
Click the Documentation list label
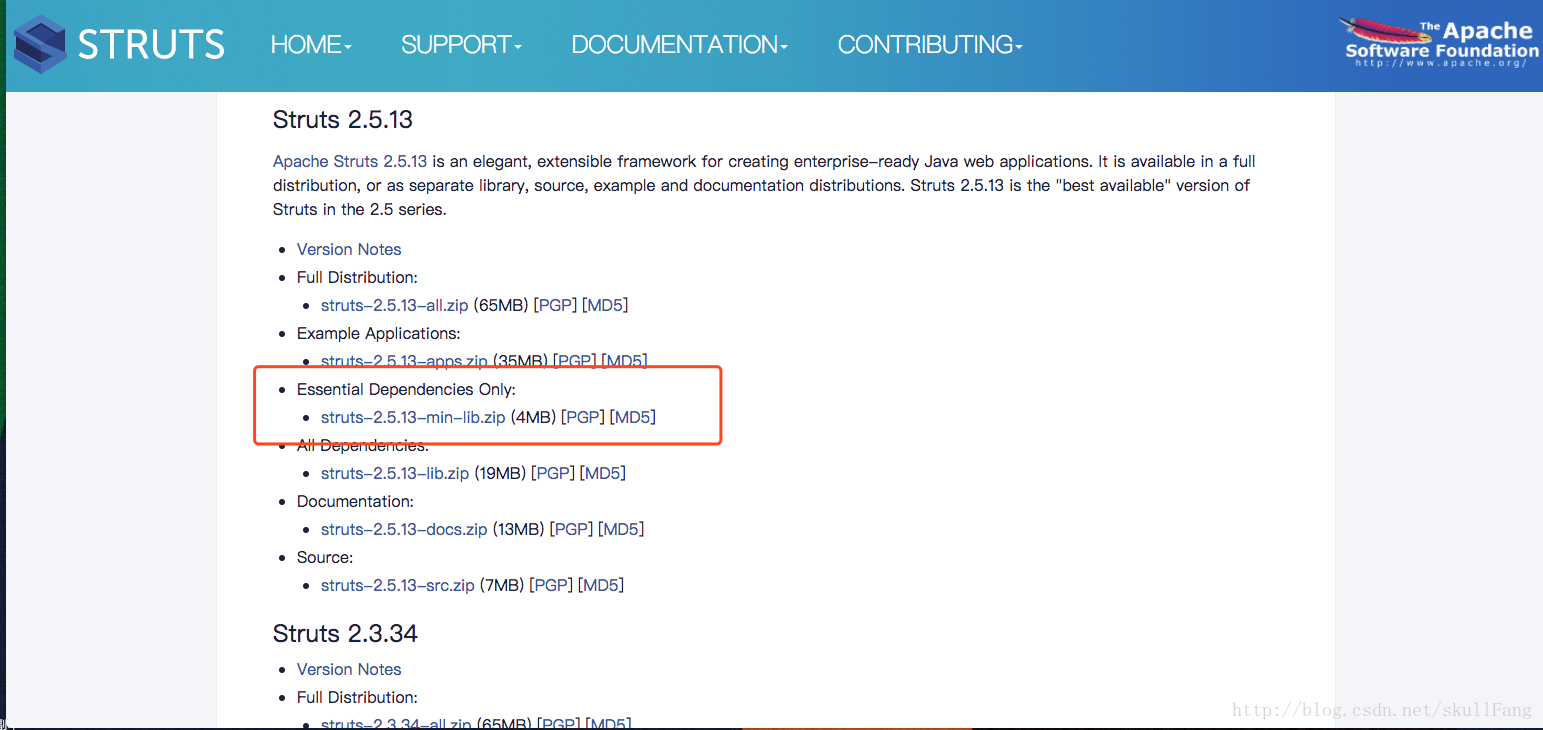[355, 501]
